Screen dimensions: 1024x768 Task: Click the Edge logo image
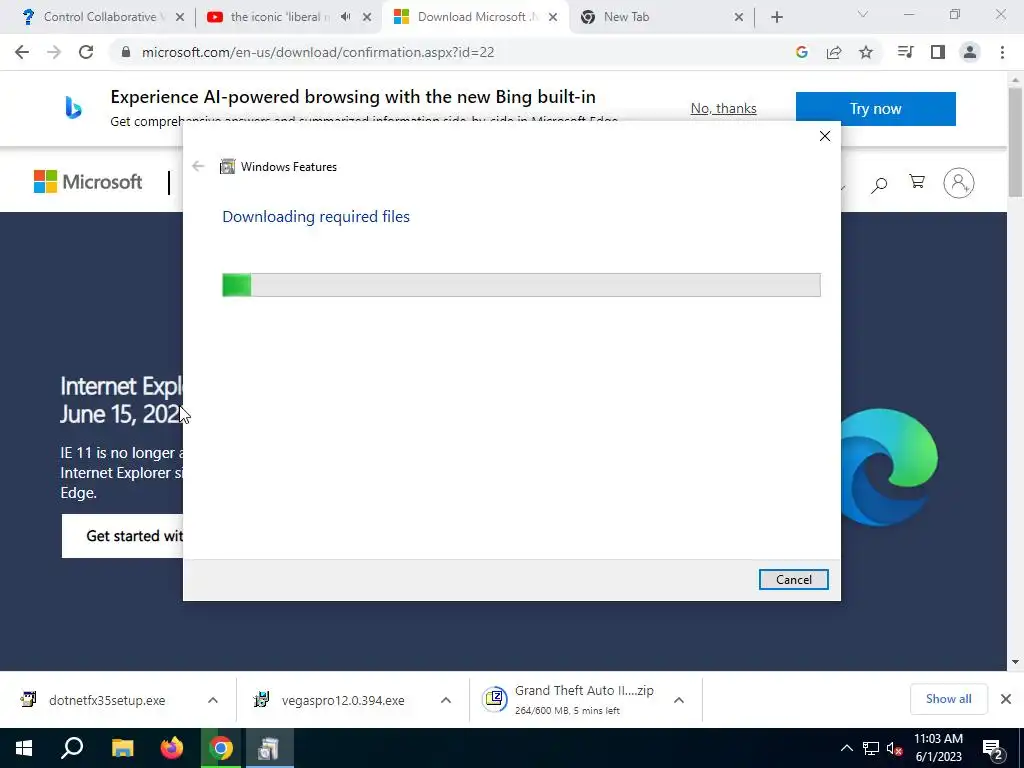coord(889,467)
